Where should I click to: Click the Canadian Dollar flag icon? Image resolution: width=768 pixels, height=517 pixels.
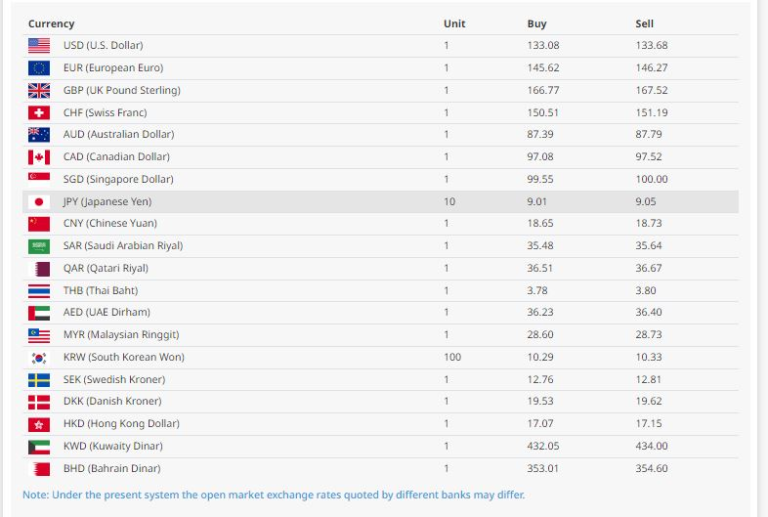tap(39, 157)
